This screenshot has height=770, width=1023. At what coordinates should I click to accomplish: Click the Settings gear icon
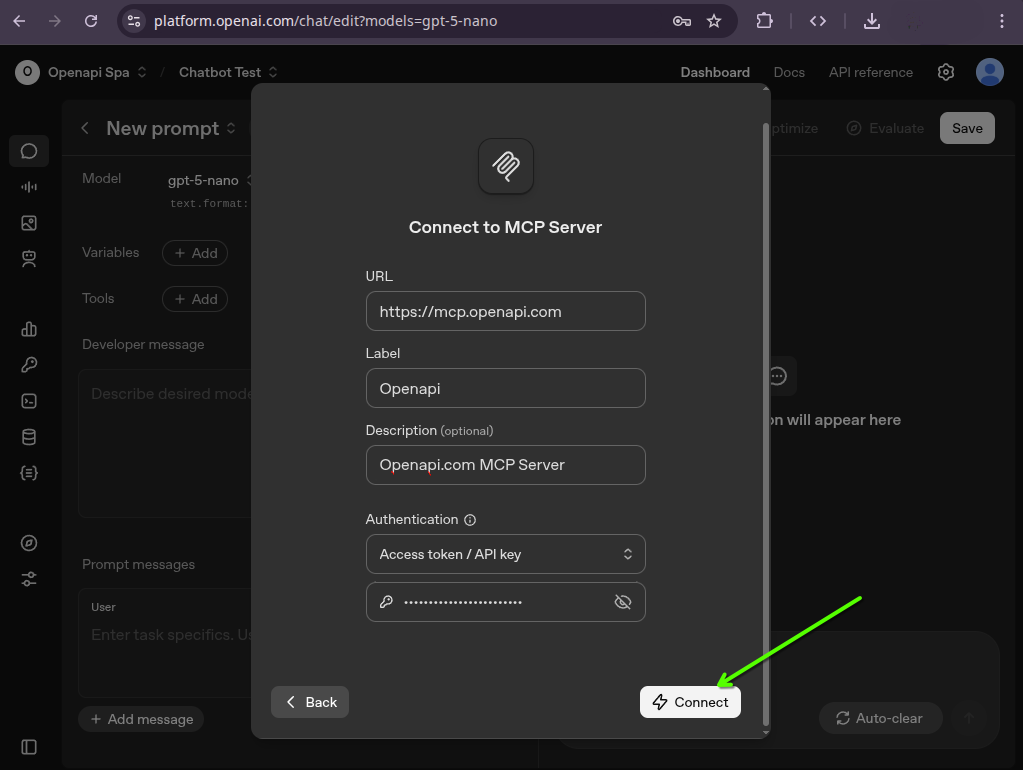(x=946, y=72)
